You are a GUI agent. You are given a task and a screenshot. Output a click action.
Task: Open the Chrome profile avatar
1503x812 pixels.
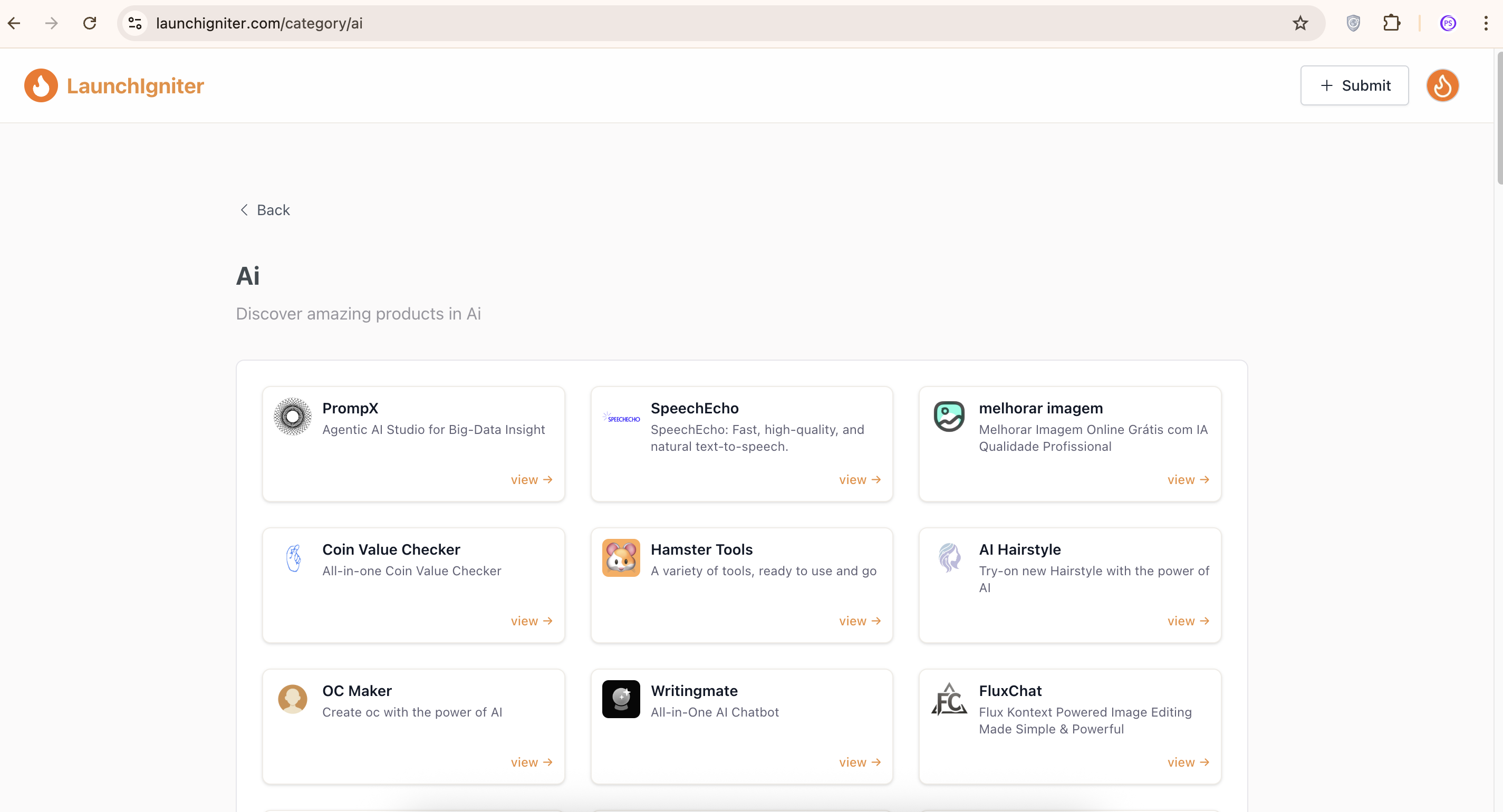(x=1448, y=23)
